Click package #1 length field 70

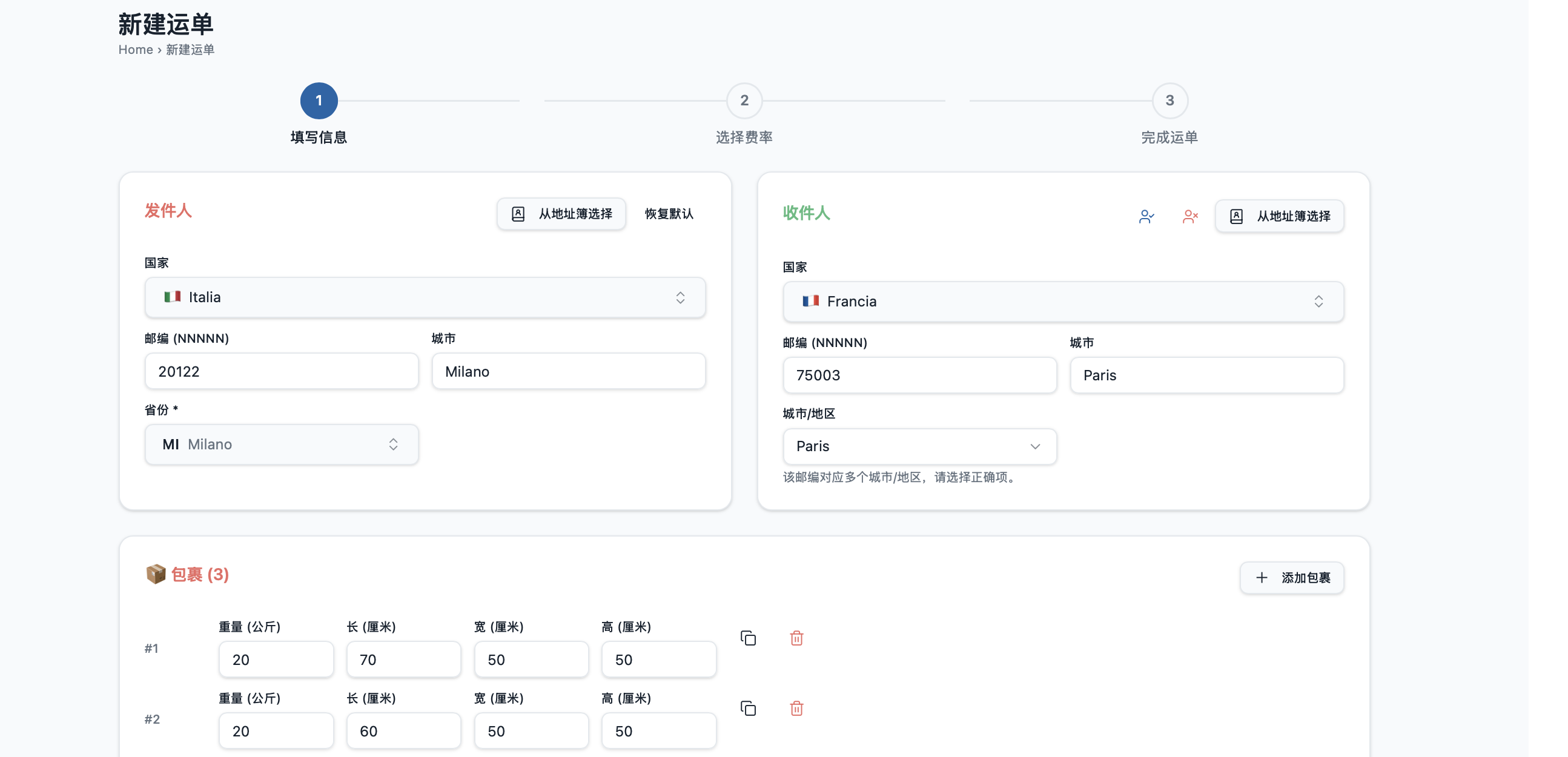point(403,659)
